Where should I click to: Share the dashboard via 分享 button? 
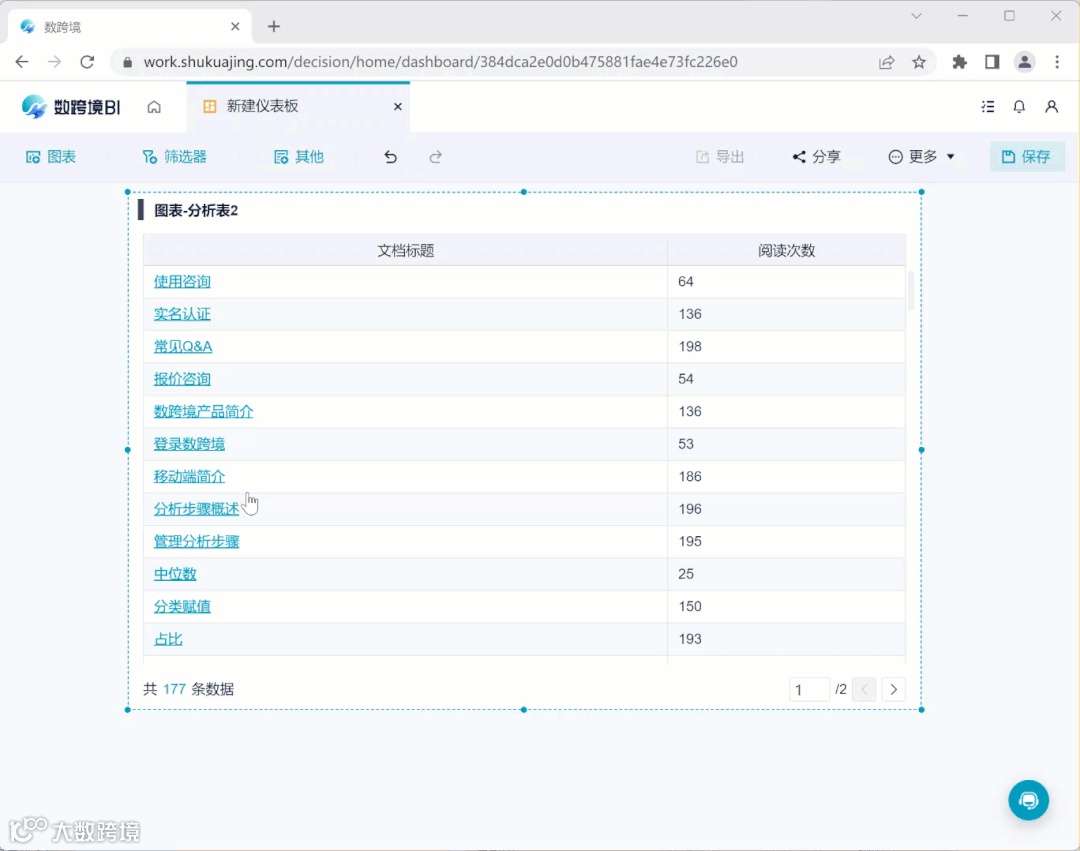[817, 156]
